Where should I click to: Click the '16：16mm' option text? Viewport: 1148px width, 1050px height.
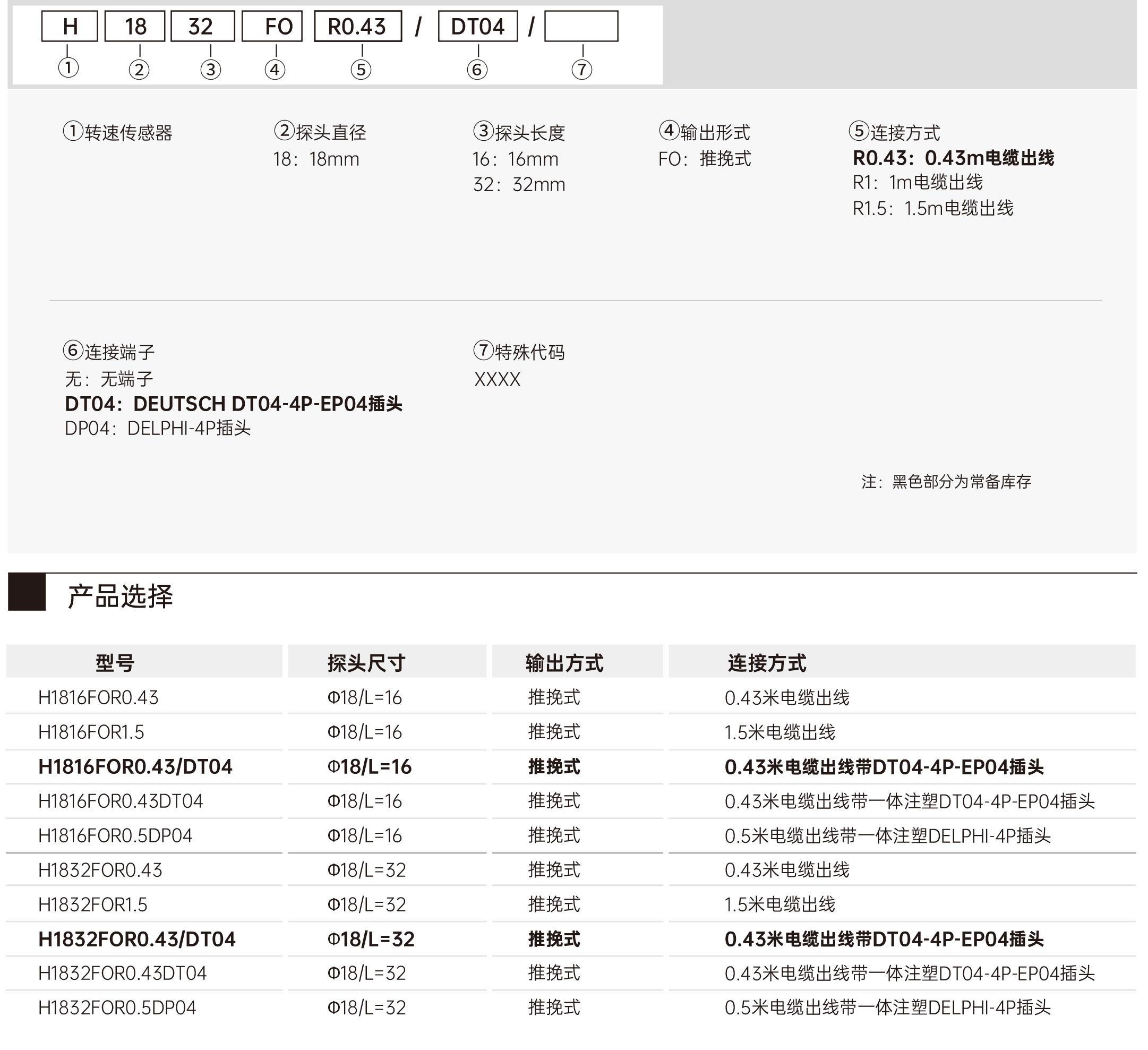[516, 159]
